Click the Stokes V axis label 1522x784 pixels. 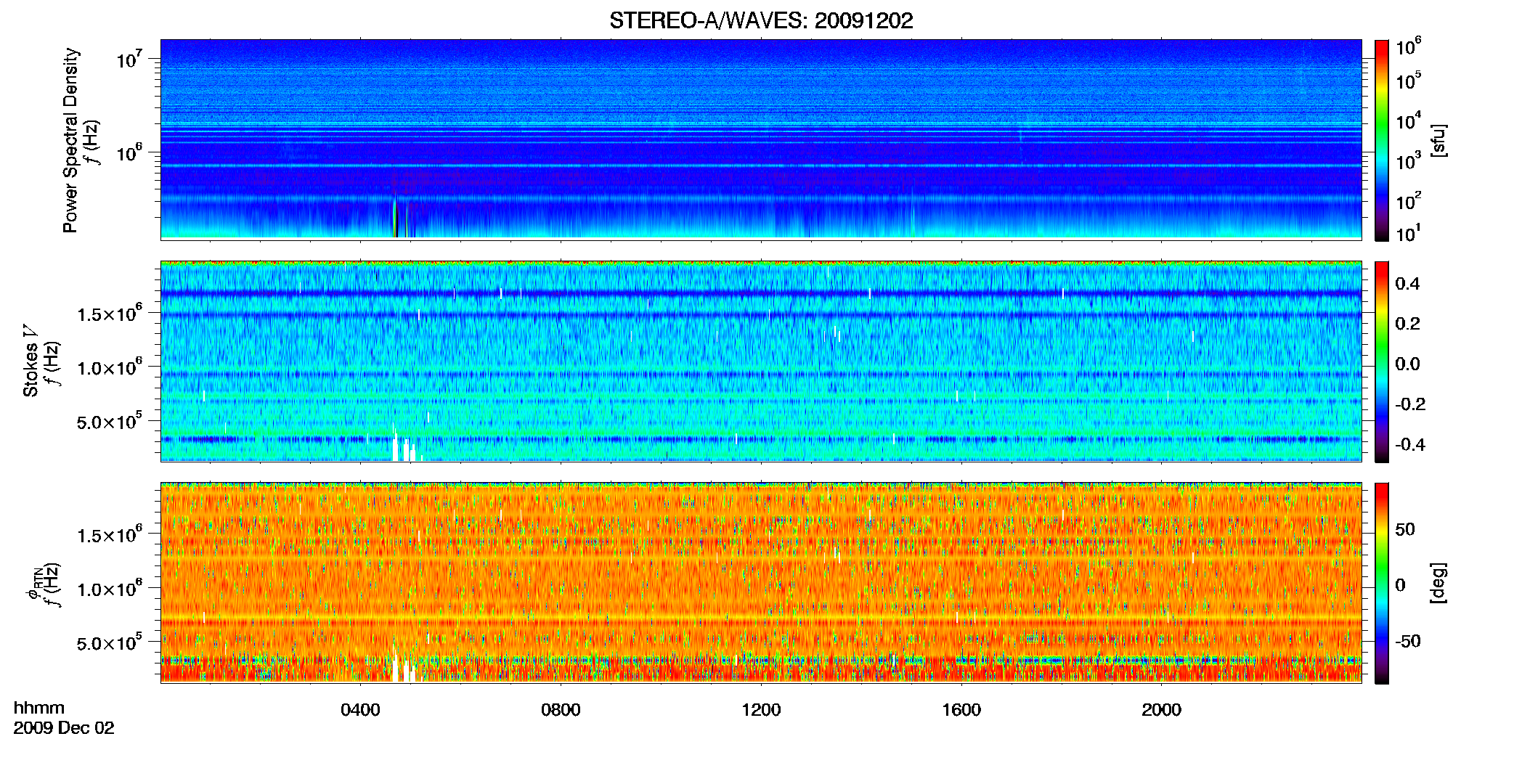30,363
